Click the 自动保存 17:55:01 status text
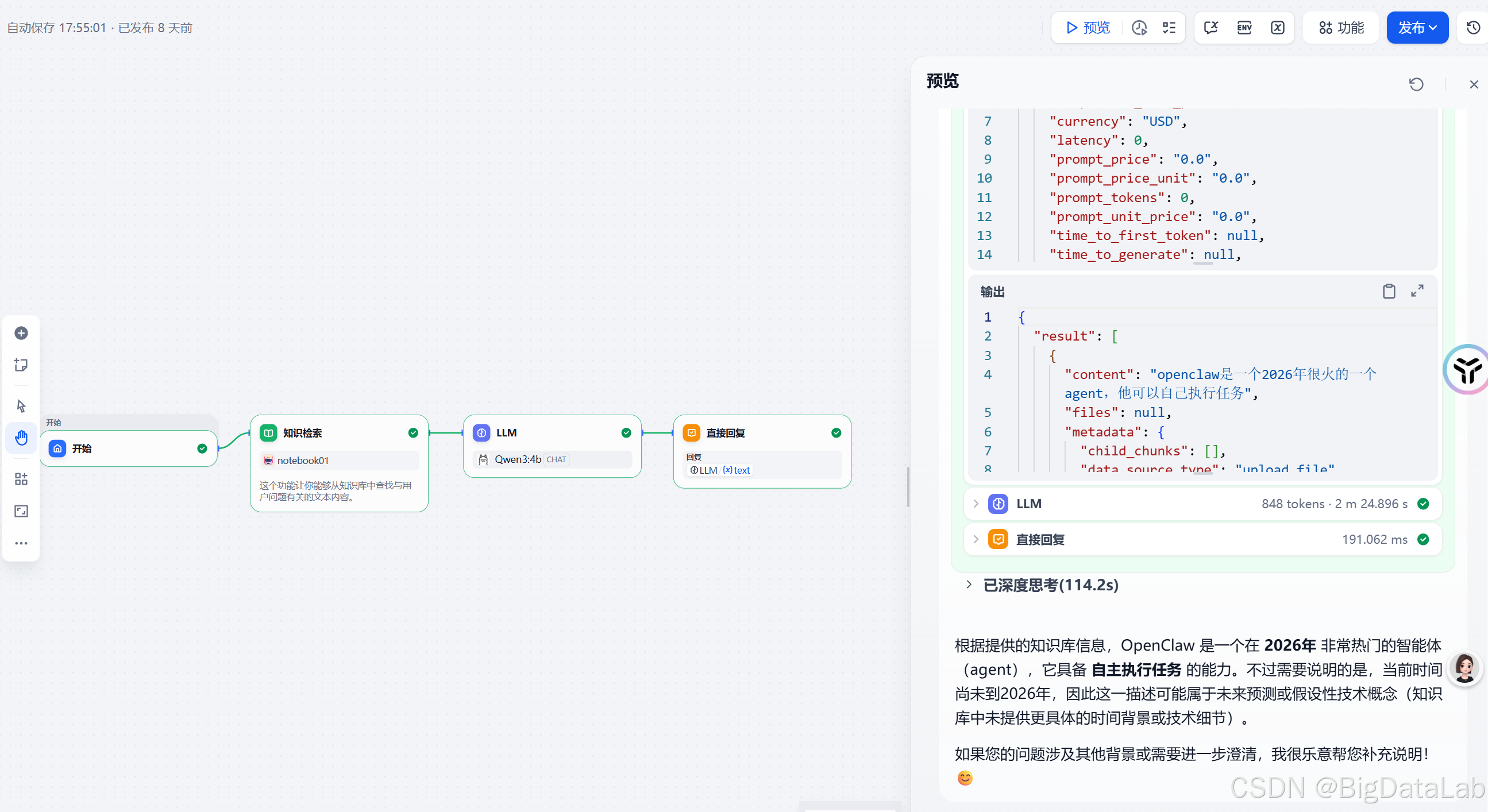The width and height of the screenshot is (1488, 812). [57, 28]
